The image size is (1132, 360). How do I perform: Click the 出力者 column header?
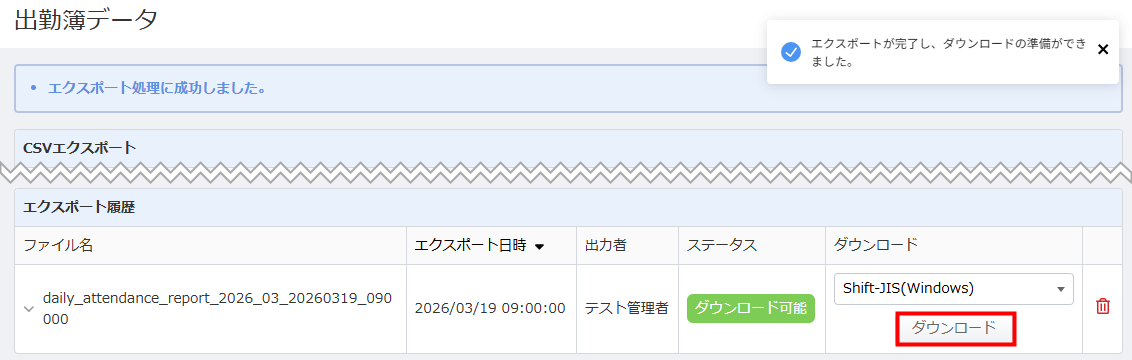coord(605,245)
